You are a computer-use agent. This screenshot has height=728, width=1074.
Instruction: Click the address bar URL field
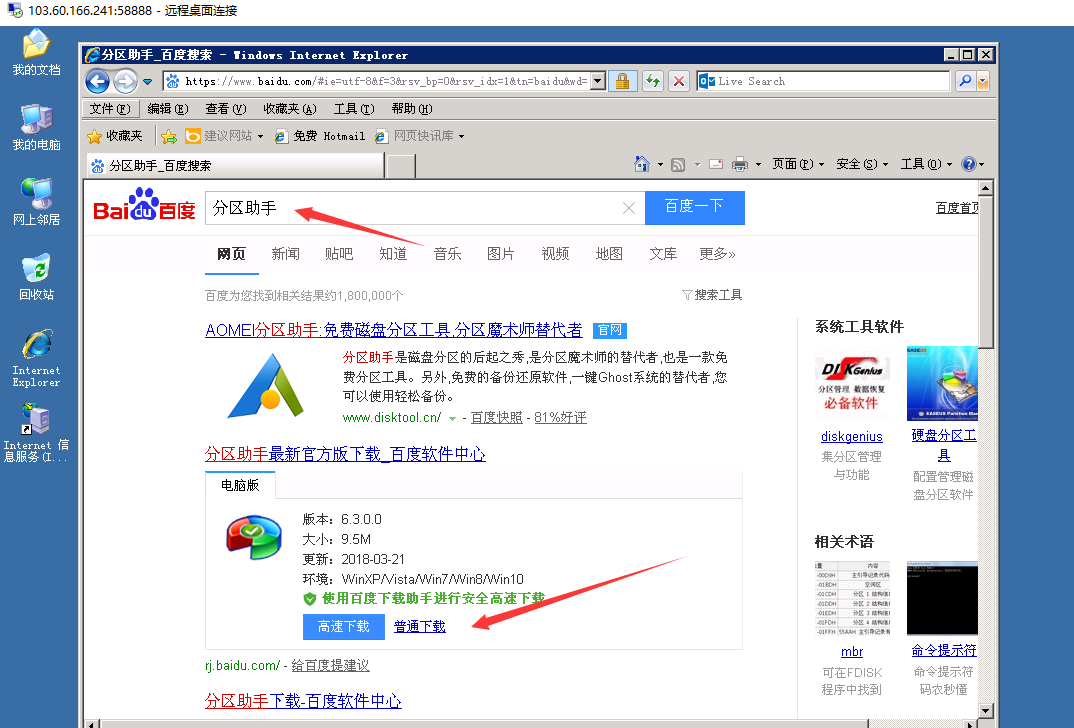(x=377, y=81)
